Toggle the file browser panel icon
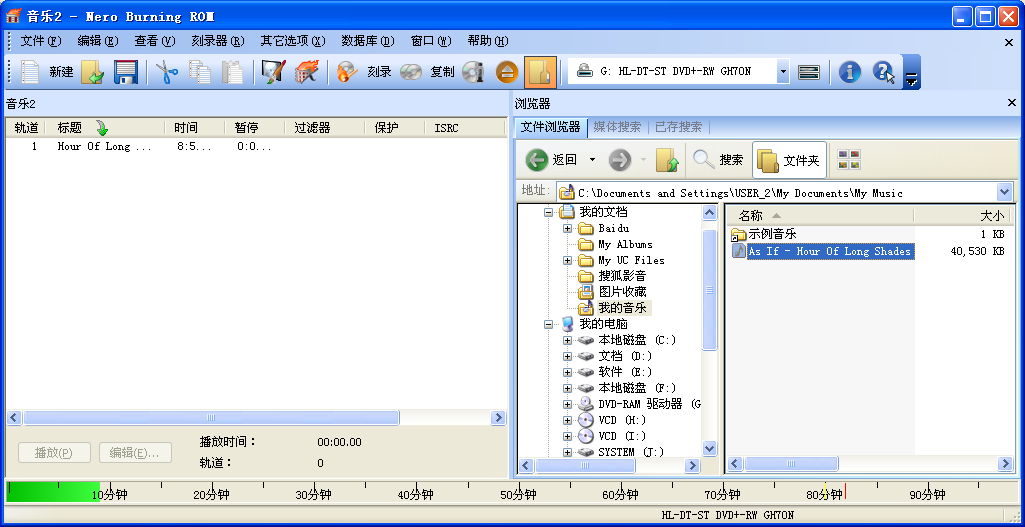 pos(540,72)
